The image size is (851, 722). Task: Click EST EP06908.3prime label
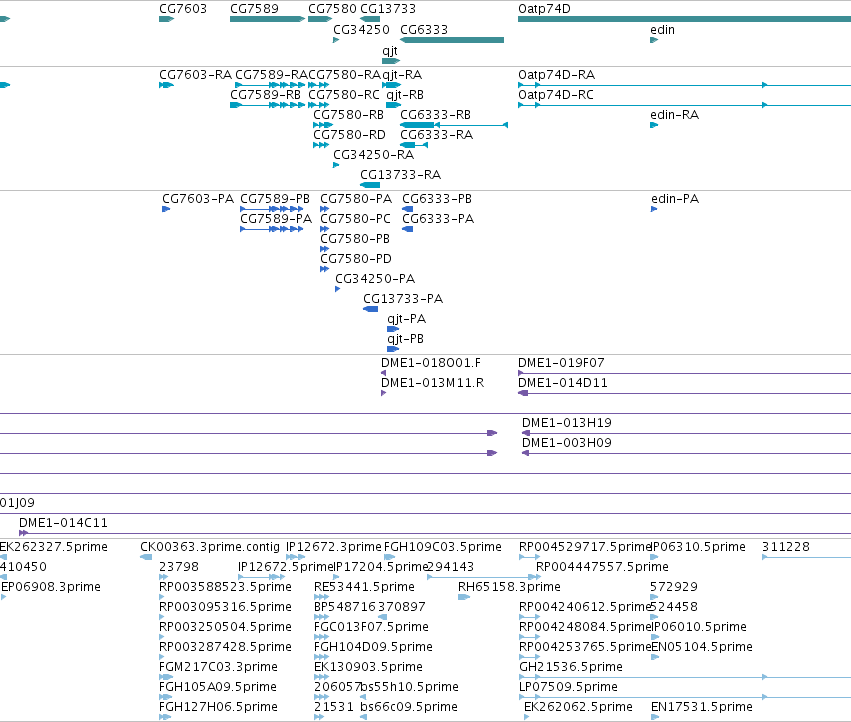pyautogui.click(x=50, y=587)
